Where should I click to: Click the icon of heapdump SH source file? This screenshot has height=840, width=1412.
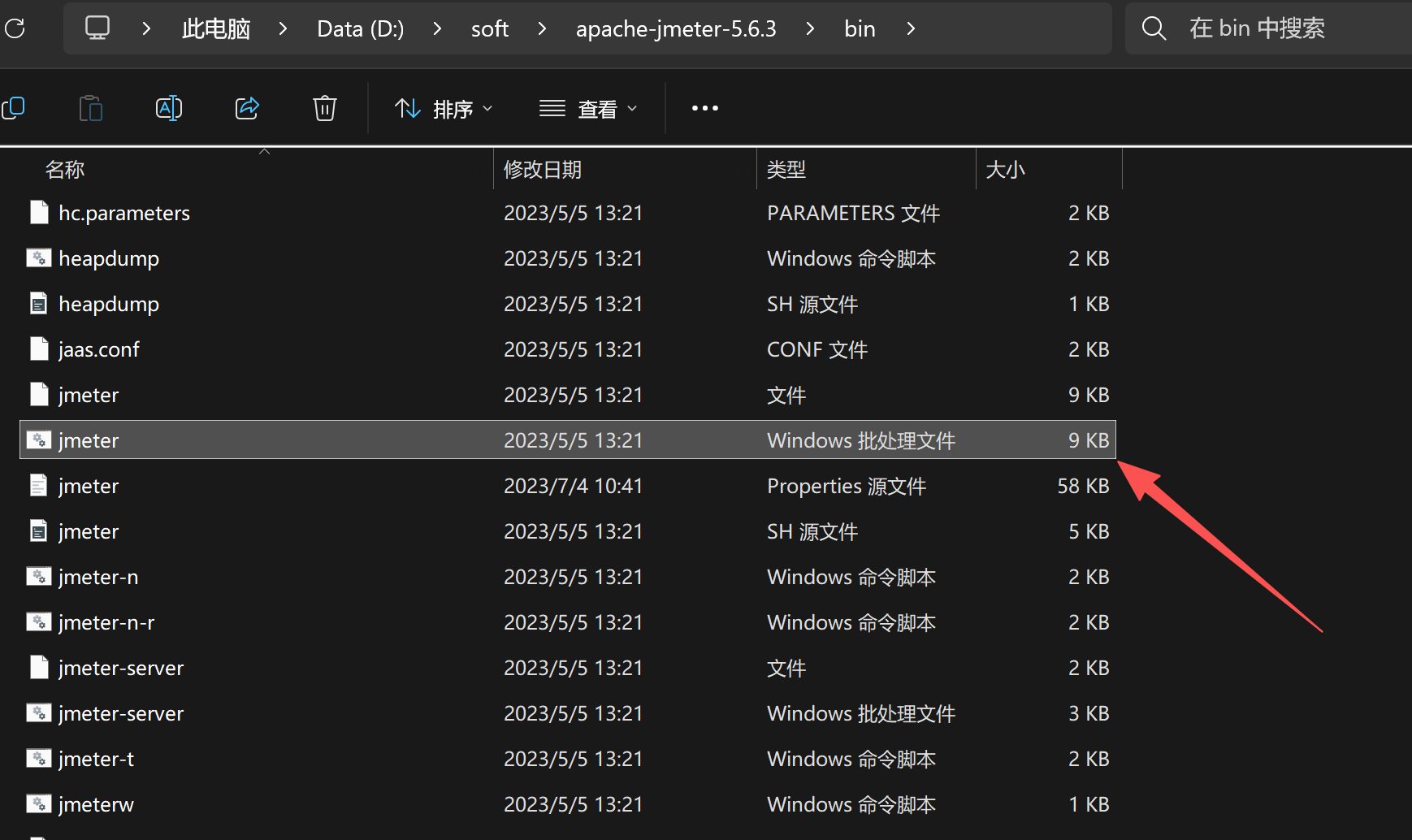pyautogui.click(x=39, y=303)
